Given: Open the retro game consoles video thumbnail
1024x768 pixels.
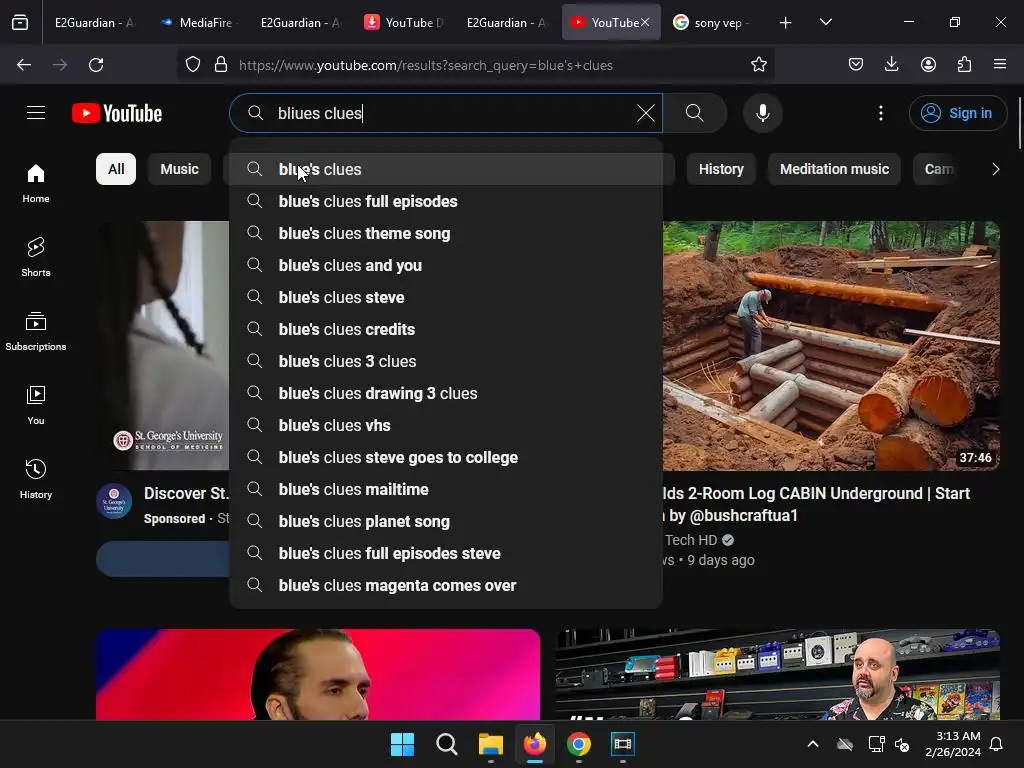Looking at the screenshot, I should tap(778, 675).
